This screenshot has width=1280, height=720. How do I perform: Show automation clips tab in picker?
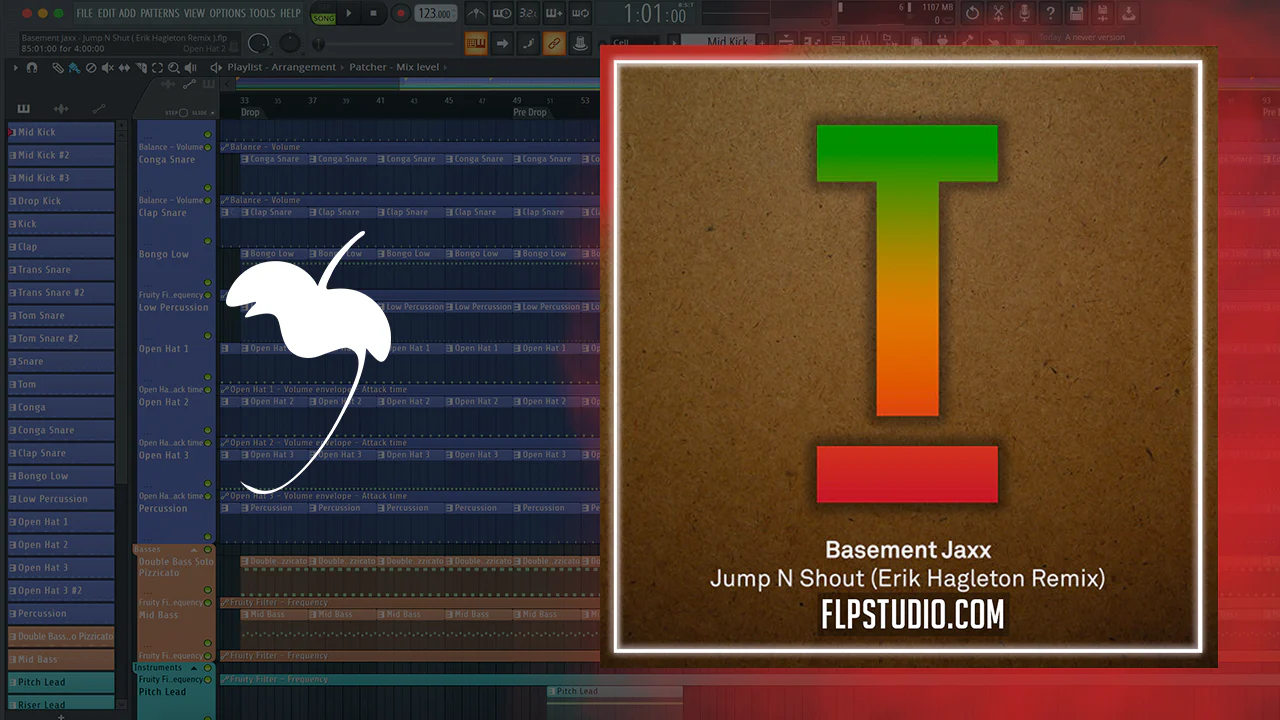99,109
